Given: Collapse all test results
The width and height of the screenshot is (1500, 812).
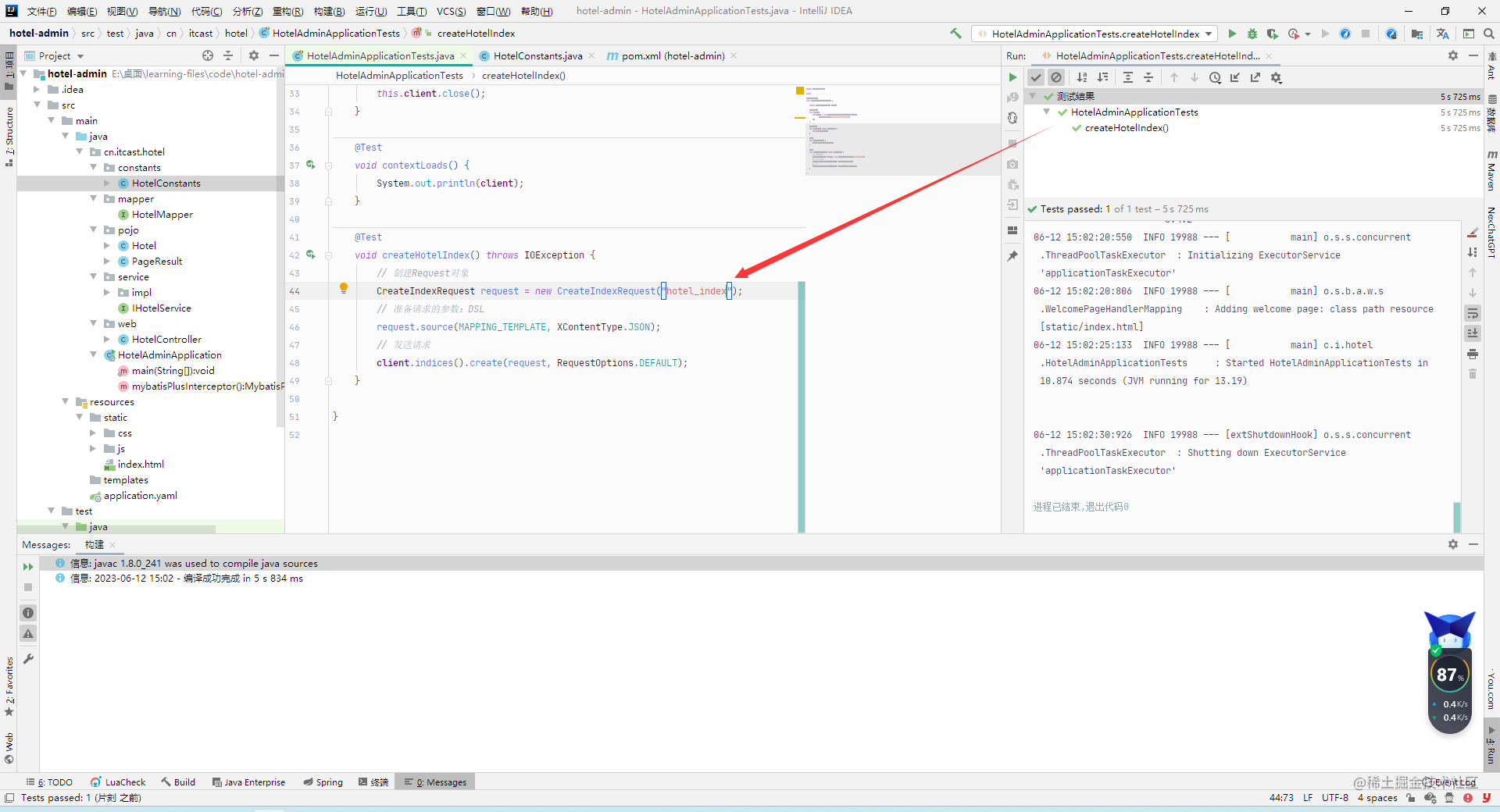Looking at the screenshot, I should tap(1148, 77).
